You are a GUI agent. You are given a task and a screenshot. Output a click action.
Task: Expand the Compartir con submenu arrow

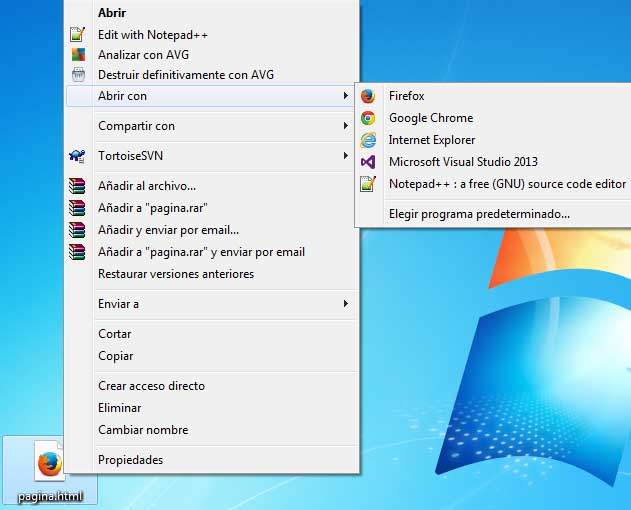tap(345, 126)
